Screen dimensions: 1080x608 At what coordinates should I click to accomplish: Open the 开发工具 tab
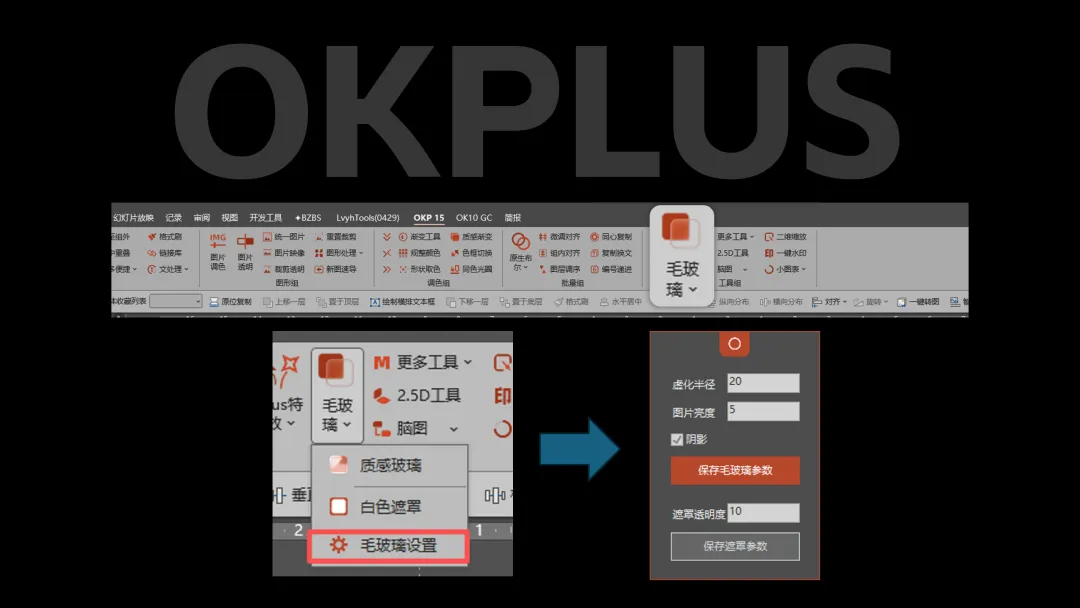pyautogui.click(x=265, y=218)
